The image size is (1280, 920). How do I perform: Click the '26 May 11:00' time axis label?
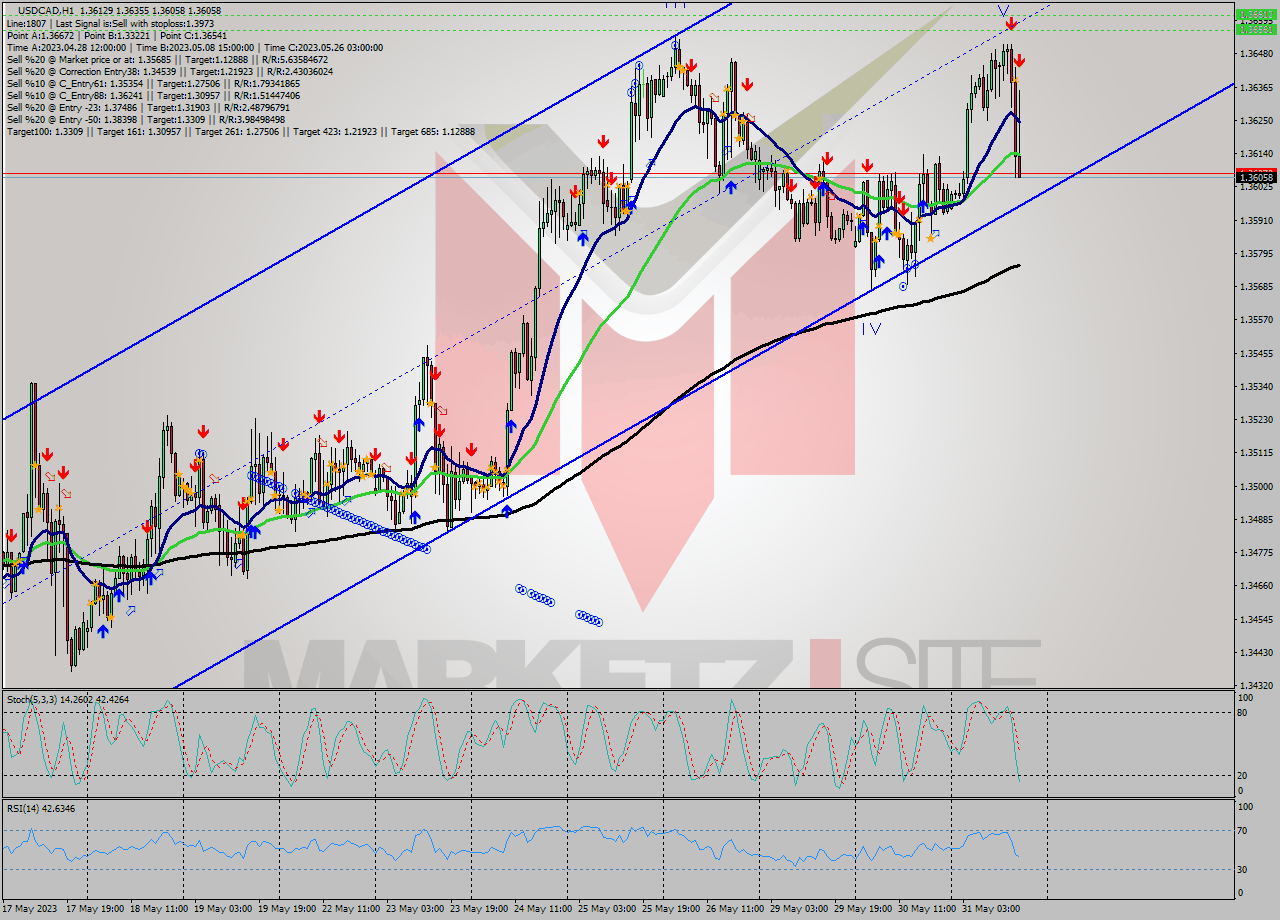pyautogui.click(x=736, y=909)
